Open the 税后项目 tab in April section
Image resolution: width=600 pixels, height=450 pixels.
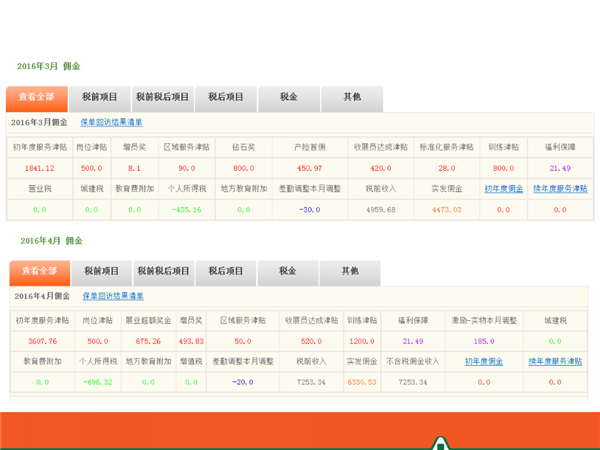pyautogui.click(x=226, y=271)
